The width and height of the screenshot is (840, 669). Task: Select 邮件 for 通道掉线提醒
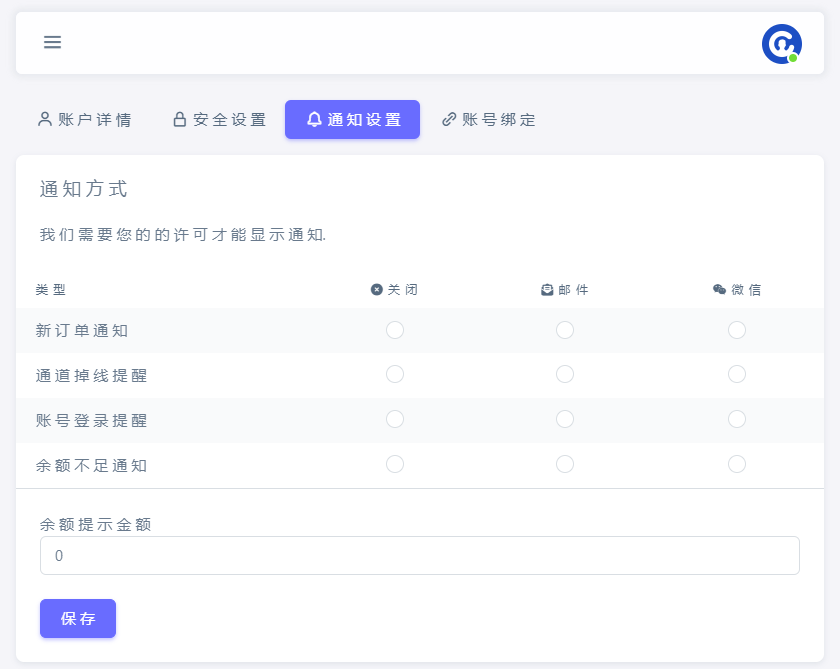point(565,374)
